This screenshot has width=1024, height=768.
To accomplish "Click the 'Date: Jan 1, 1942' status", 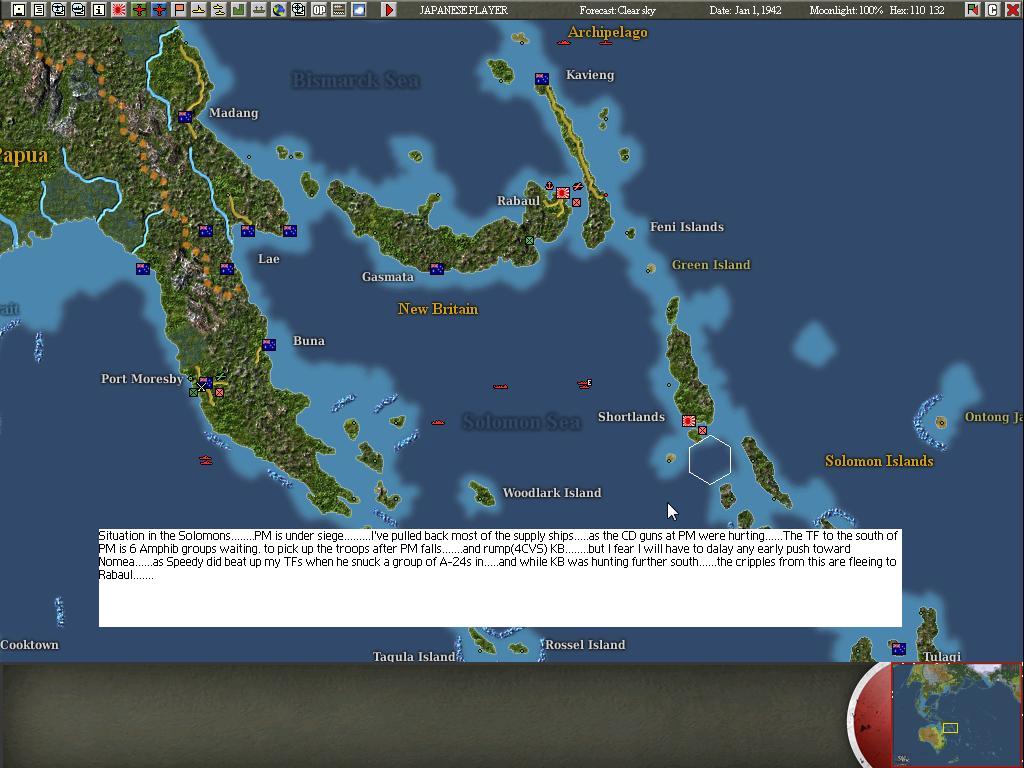I will tap(745, 10).
